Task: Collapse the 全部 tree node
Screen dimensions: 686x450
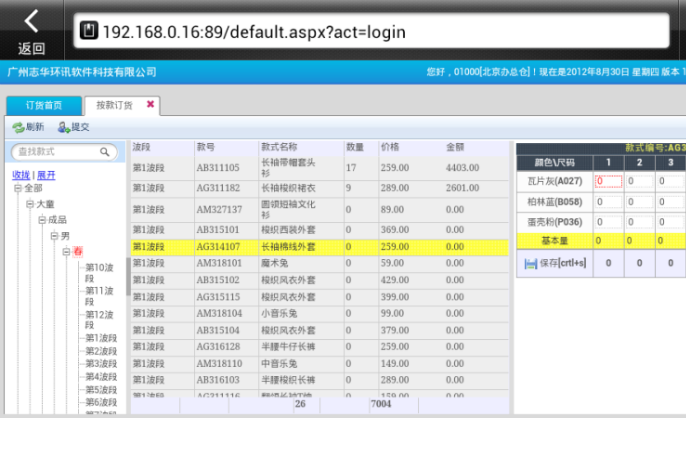Action: [18, 188]
